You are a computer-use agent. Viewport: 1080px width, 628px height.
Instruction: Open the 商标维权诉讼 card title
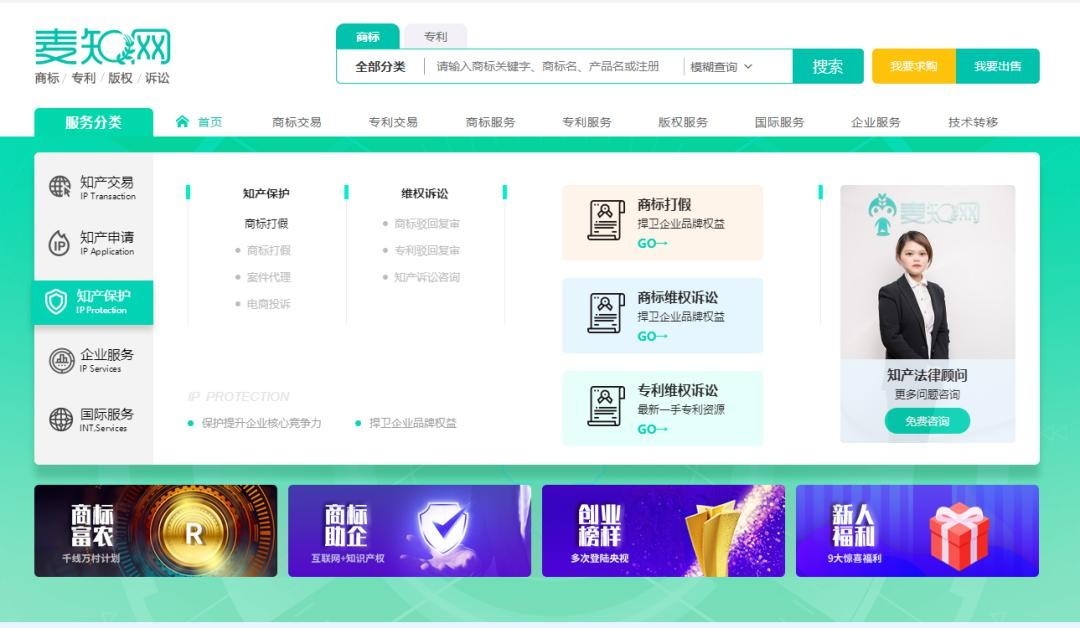[x=678, y=297]
